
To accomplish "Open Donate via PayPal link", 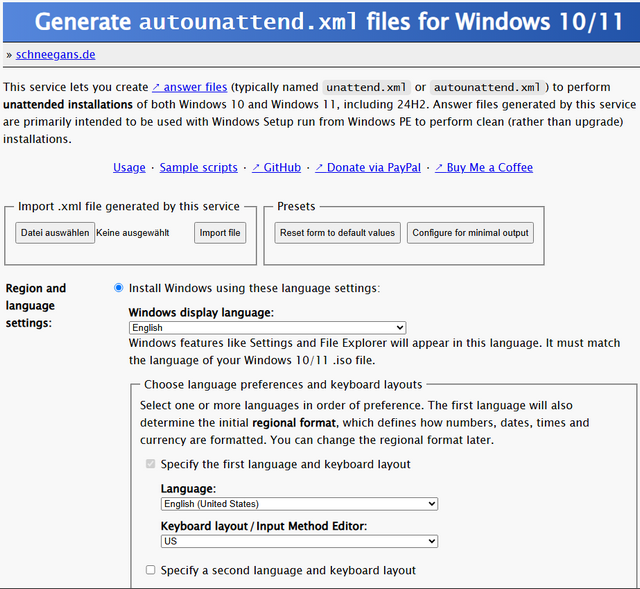I will click(x=368, y=168).
